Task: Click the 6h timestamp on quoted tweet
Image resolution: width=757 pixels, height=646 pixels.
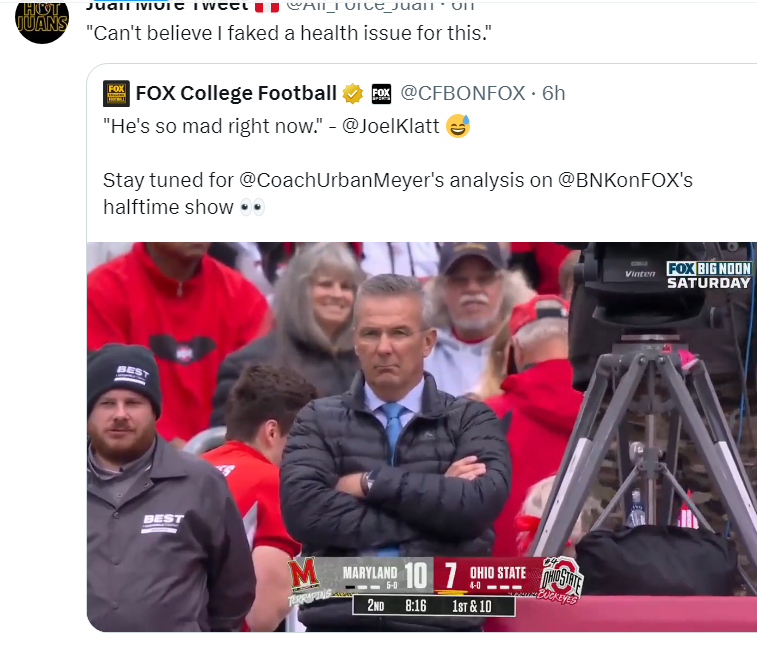Action: [x=553, y=94]
